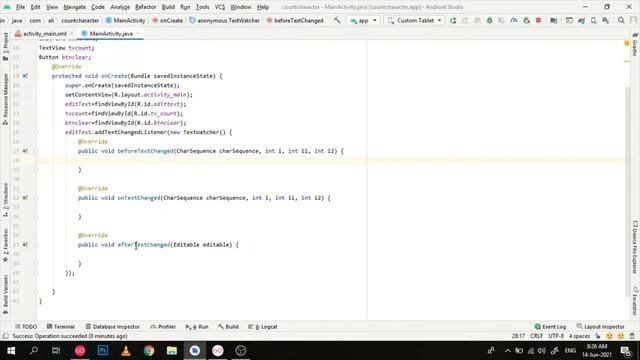Click the folder icon right of Stop

pyautogui.click(x=553, y=20)
